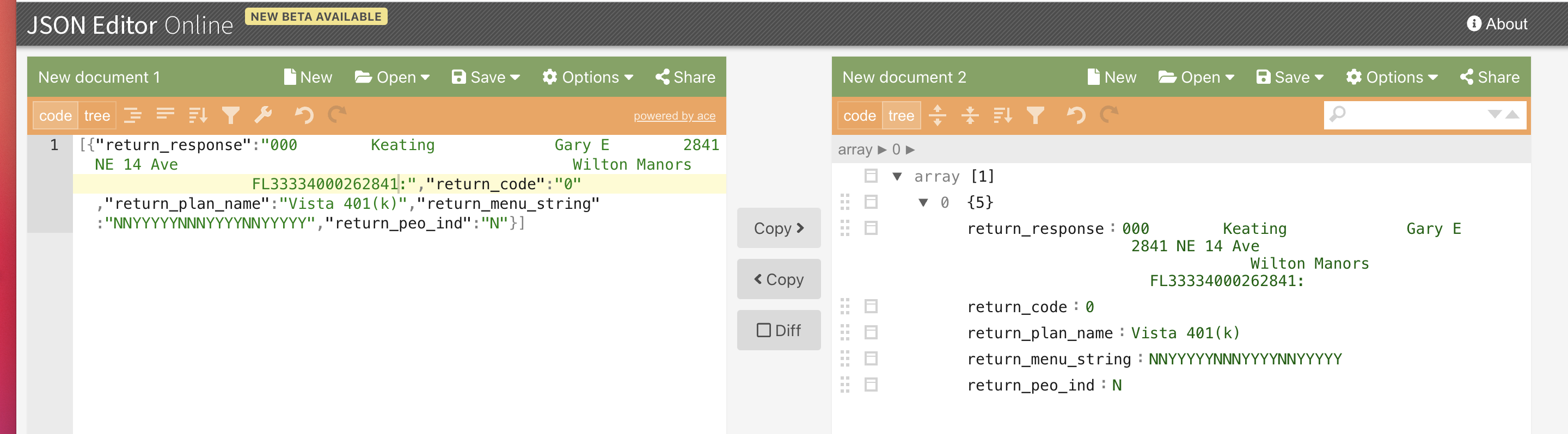Collapse the root array node
The height and width of the screenshot is (434, 1568).
[897, 176]
